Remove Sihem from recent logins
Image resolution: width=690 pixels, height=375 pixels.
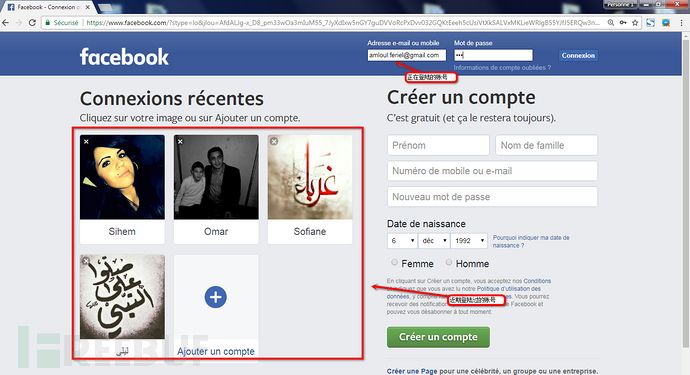point(86,141)
